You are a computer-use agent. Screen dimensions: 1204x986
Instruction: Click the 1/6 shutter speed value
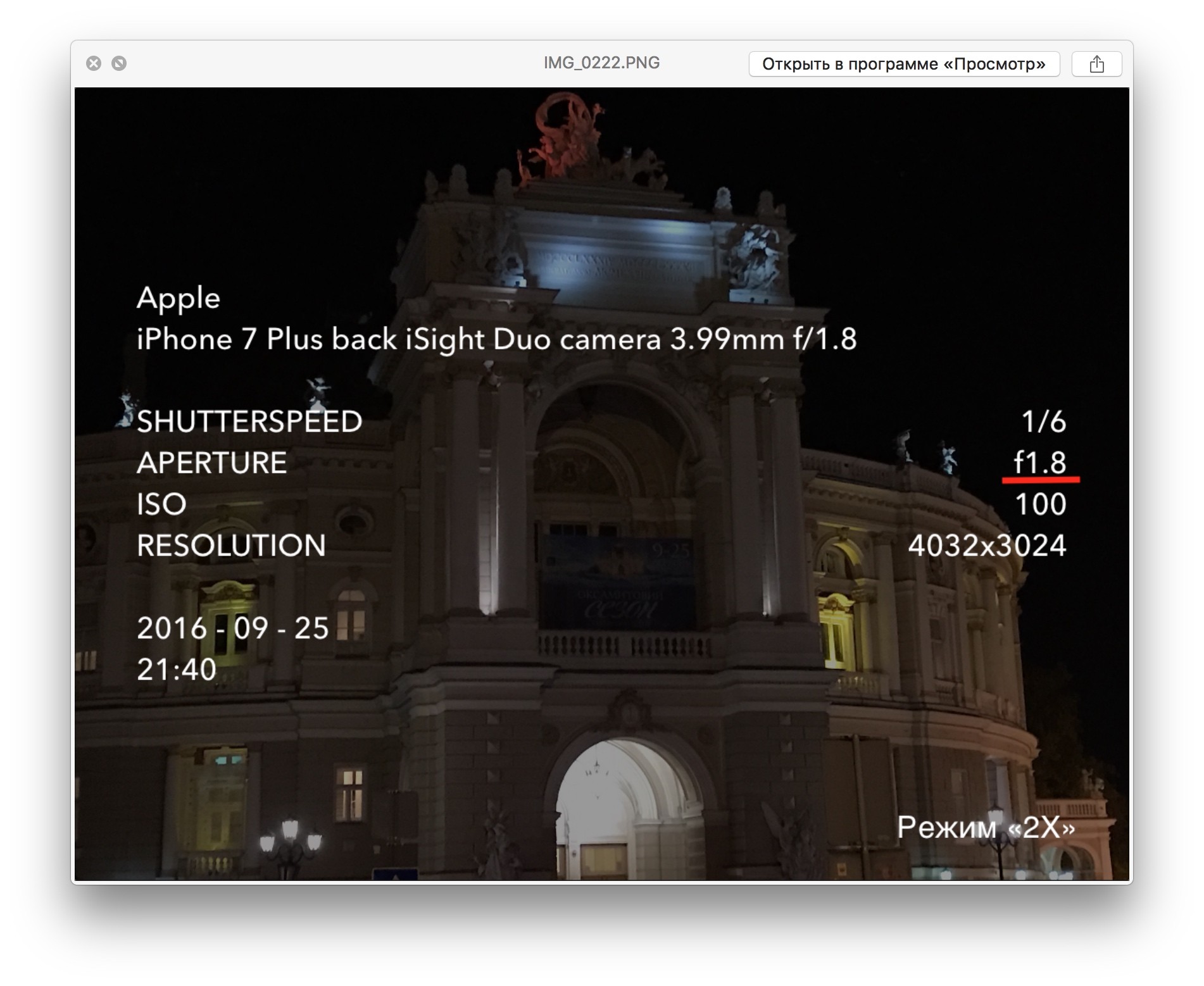pos(1044,421)
